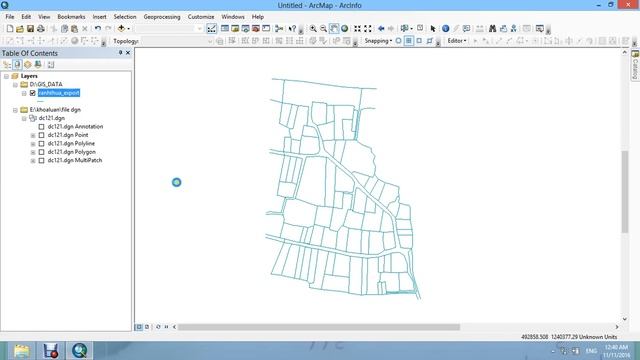Open the Geoprocessing menu
Image resolution: width=640 pixels, height=360 pixels.
162,17
